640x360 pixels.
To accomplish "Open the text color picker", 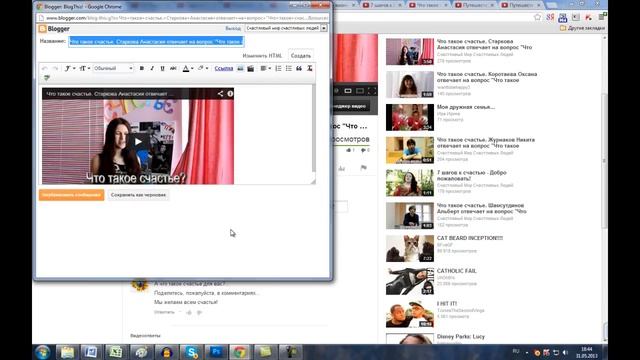I will (187, 68).
